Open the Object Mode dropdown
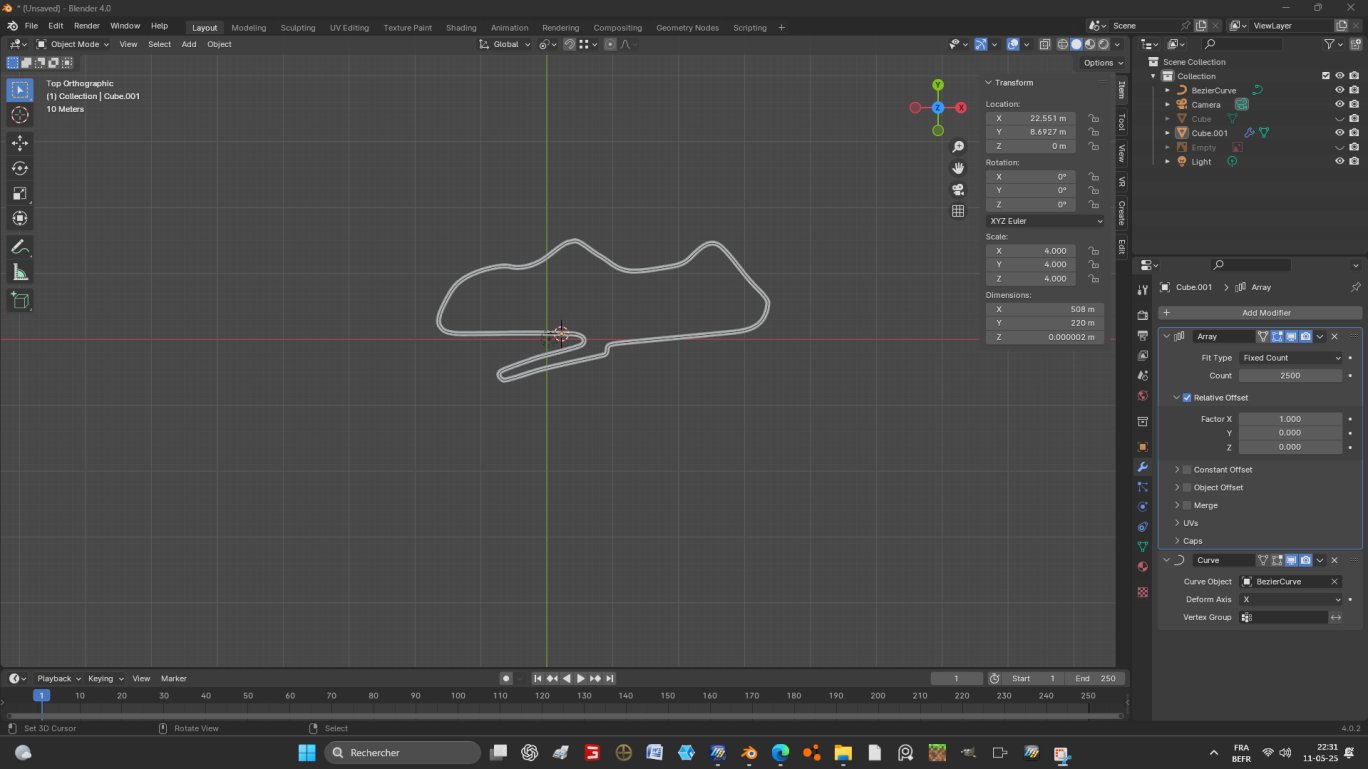The width and height of the screenshot is (1368, 769). pyautogui.click(x=75, y=44)
